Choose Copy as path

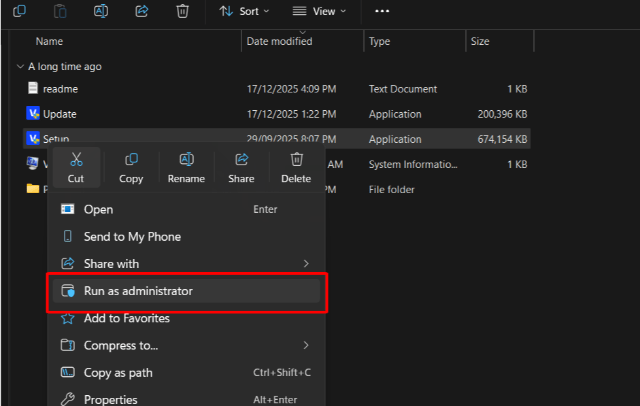click(186, 373)
